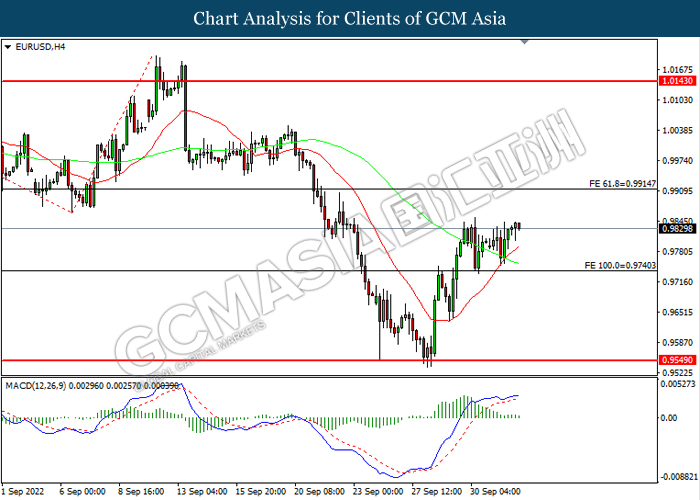Click the 0.95870 price axis value

[678, 342]
